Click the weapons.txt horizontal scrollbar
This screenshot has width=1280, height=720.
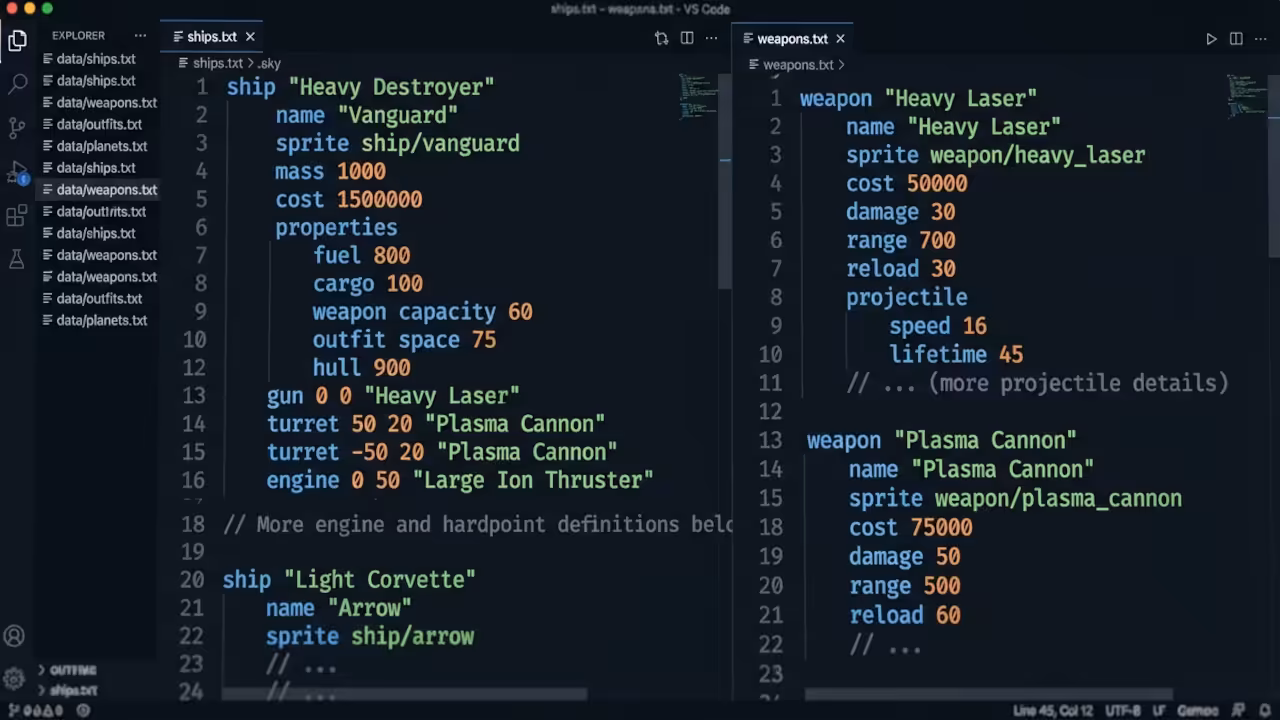coord(988,694)
